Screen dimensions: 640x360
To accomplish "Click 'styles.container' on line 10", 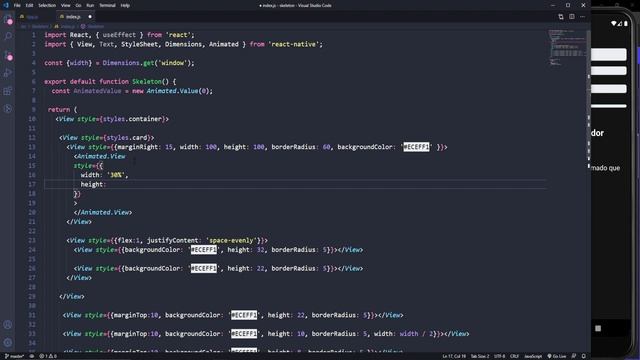I will click(x=132, y=119).
